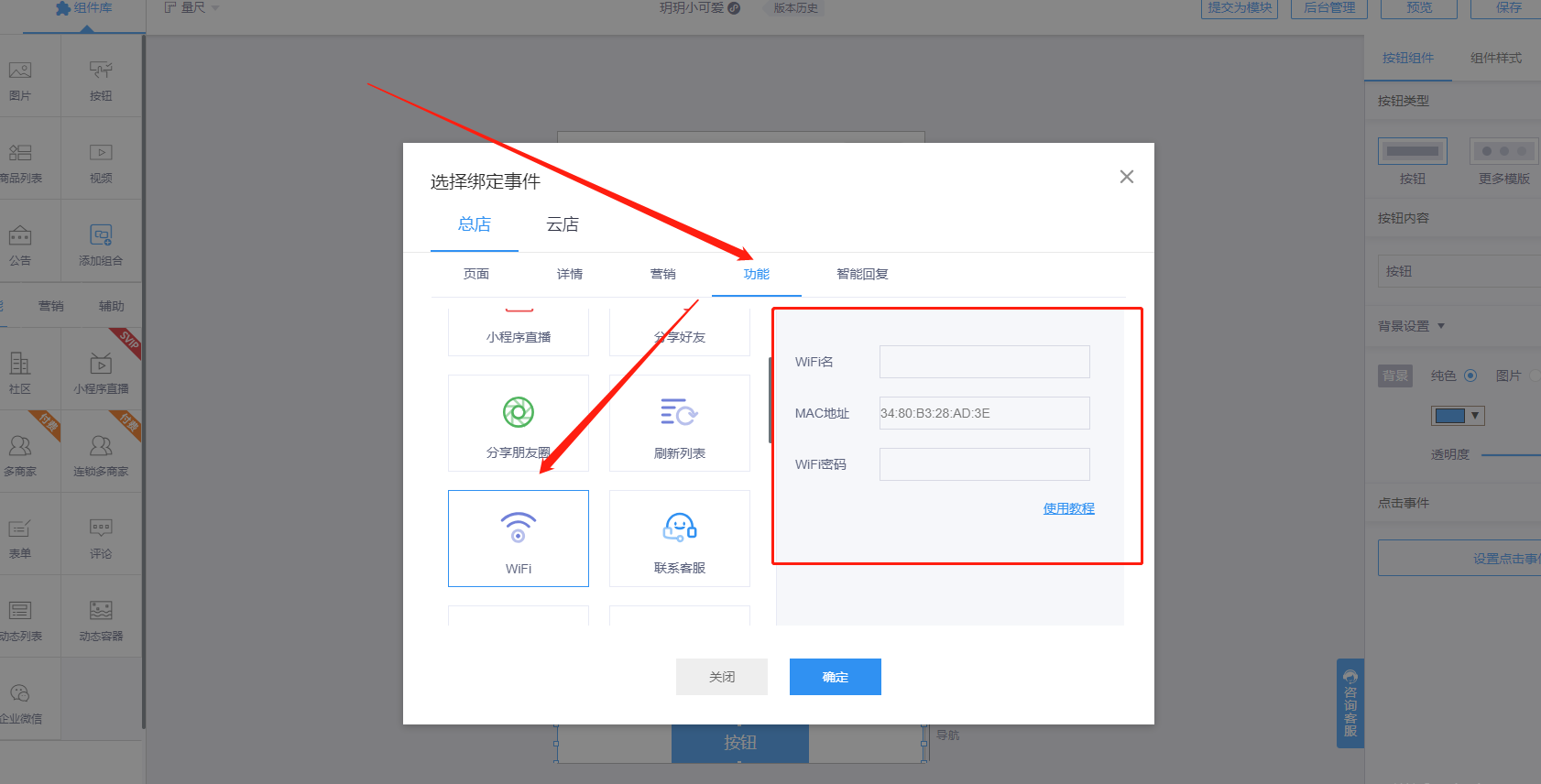Open the 量尺 dropdown in top bar
This screenshot has height=784, width=1541.
pyautogui.click(x=191, y=7)
